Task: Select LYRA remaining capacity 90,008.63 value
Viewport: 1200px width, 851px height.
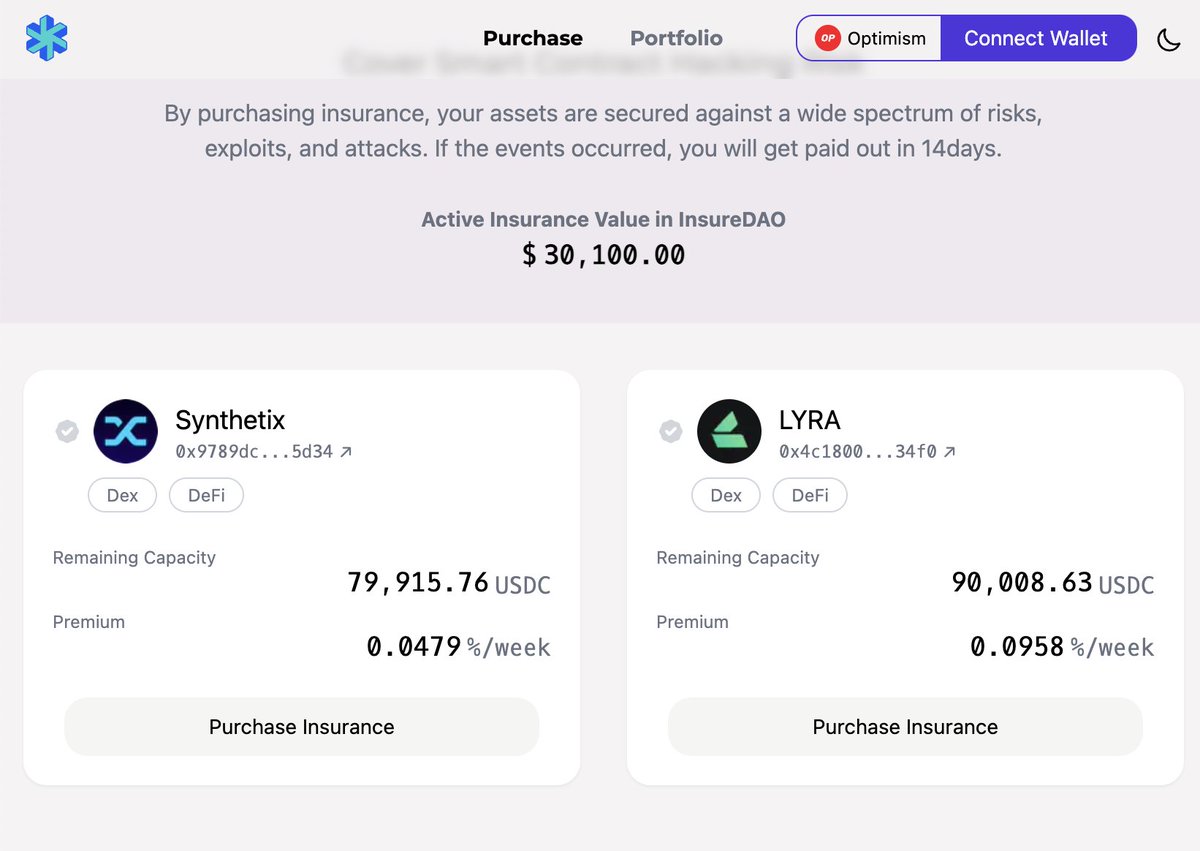Action: tap(1022, 582)
